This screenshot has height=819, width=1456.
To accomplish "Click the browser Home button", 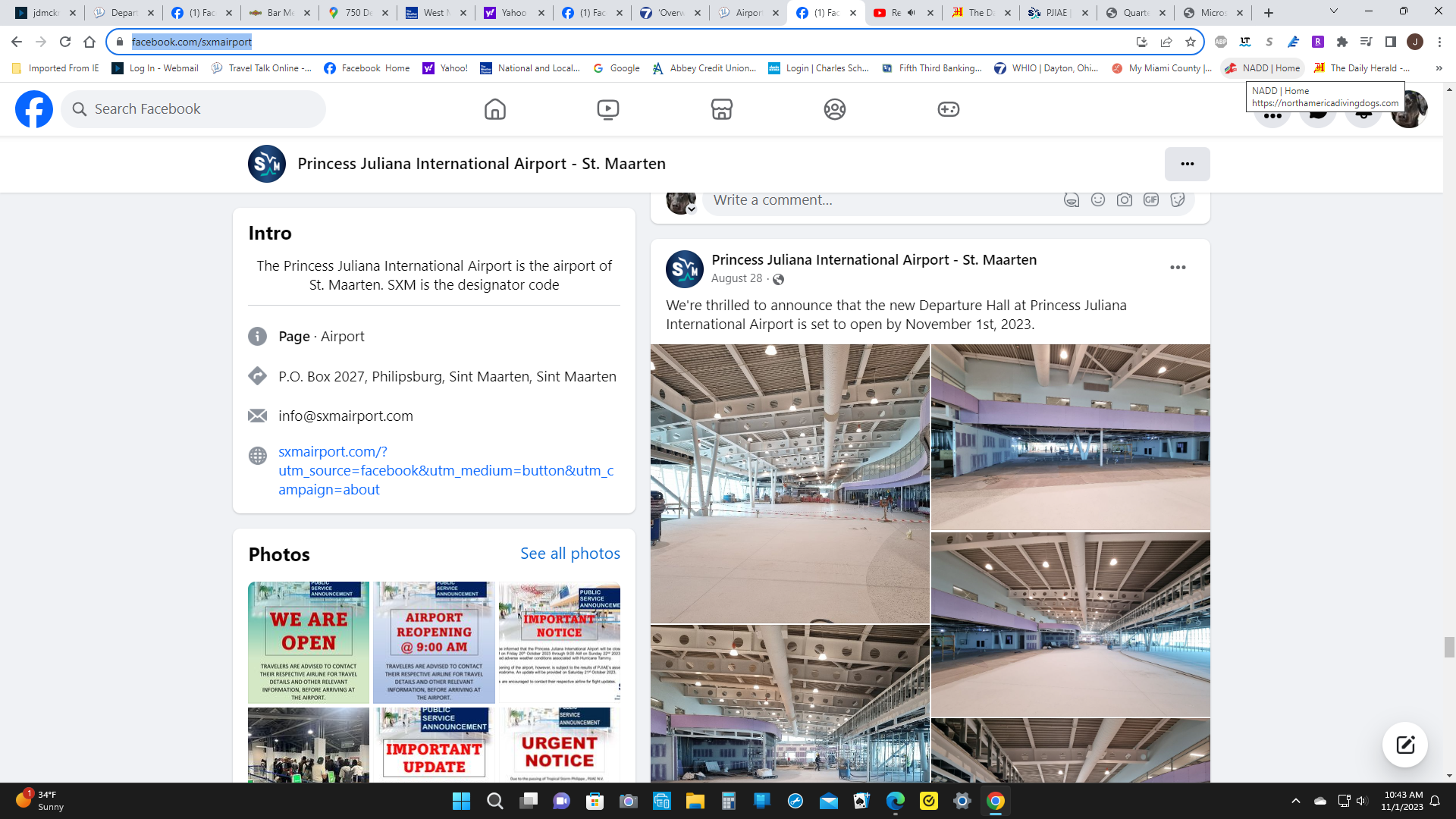I will 89,42.
